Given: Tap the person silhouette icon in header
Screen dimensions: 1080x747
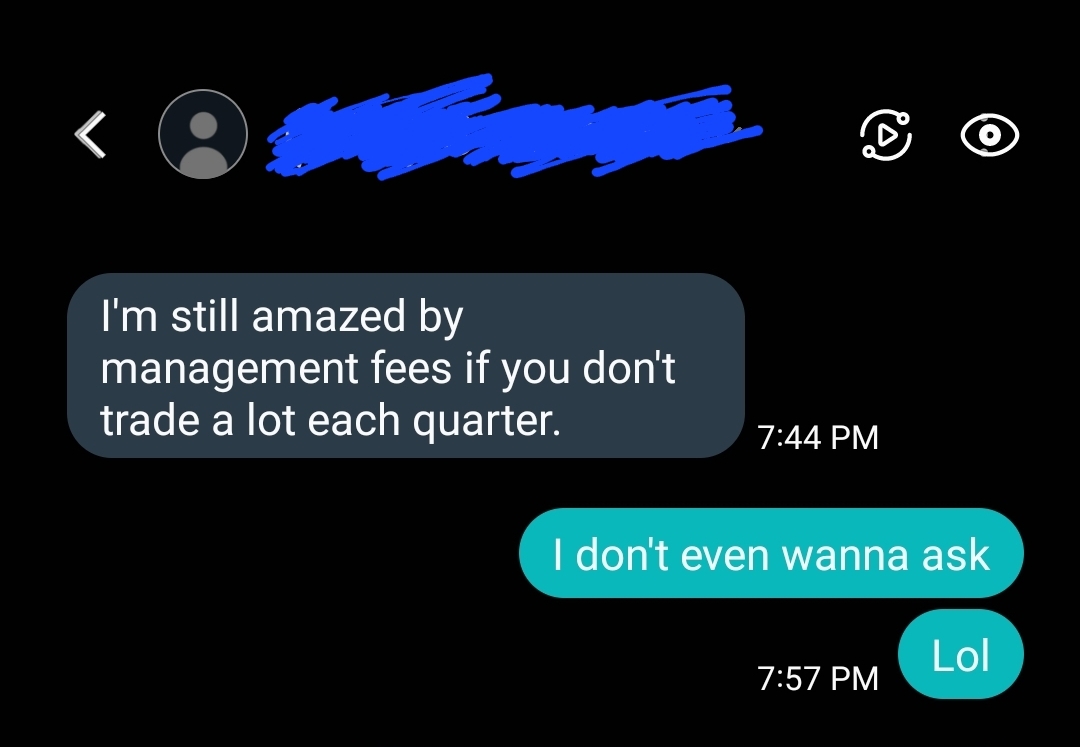Looking at the screenshot, I should pyautogui.click(x=202, y=134).
